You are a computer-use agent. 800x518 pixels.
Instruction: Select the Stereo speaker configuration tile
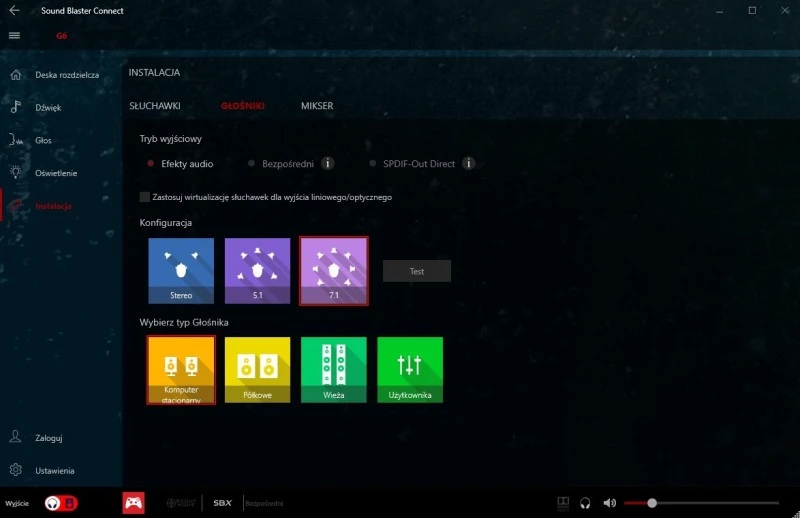pyautogui.click(x=181, y=270)
